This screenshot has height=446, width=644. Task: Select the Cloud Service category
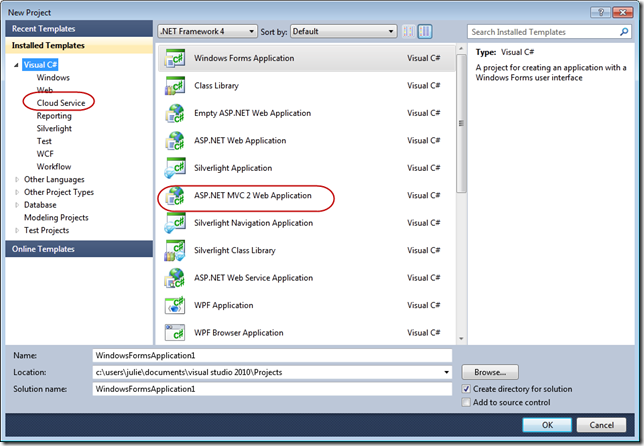[x=61, y=103]
